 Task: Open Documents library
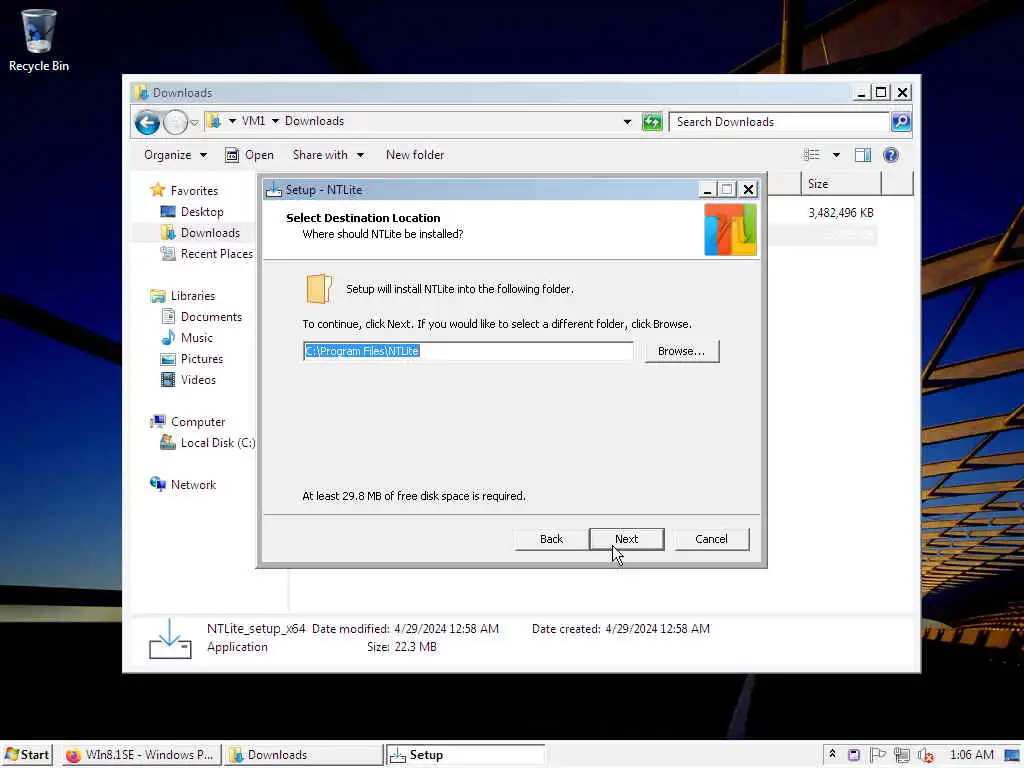click(201, 317)
